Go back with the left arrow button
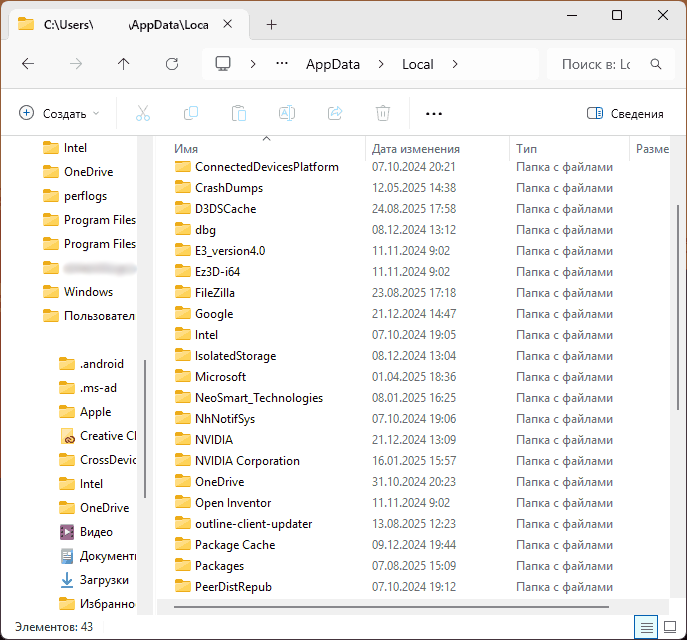Viewport: 687px width, 640px height. click(x=28, y=64)
